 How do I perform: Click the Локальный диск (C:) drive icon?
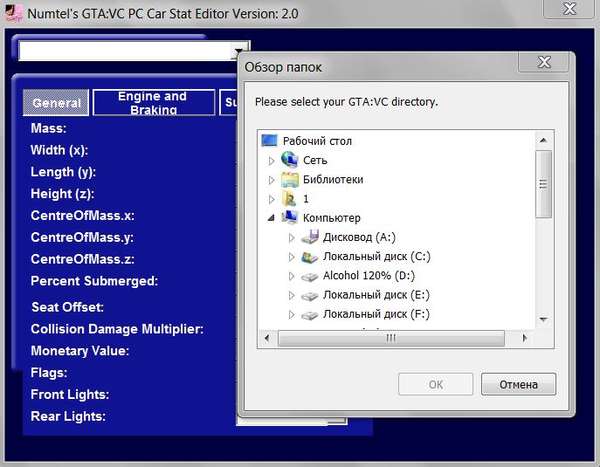[310, 257]
